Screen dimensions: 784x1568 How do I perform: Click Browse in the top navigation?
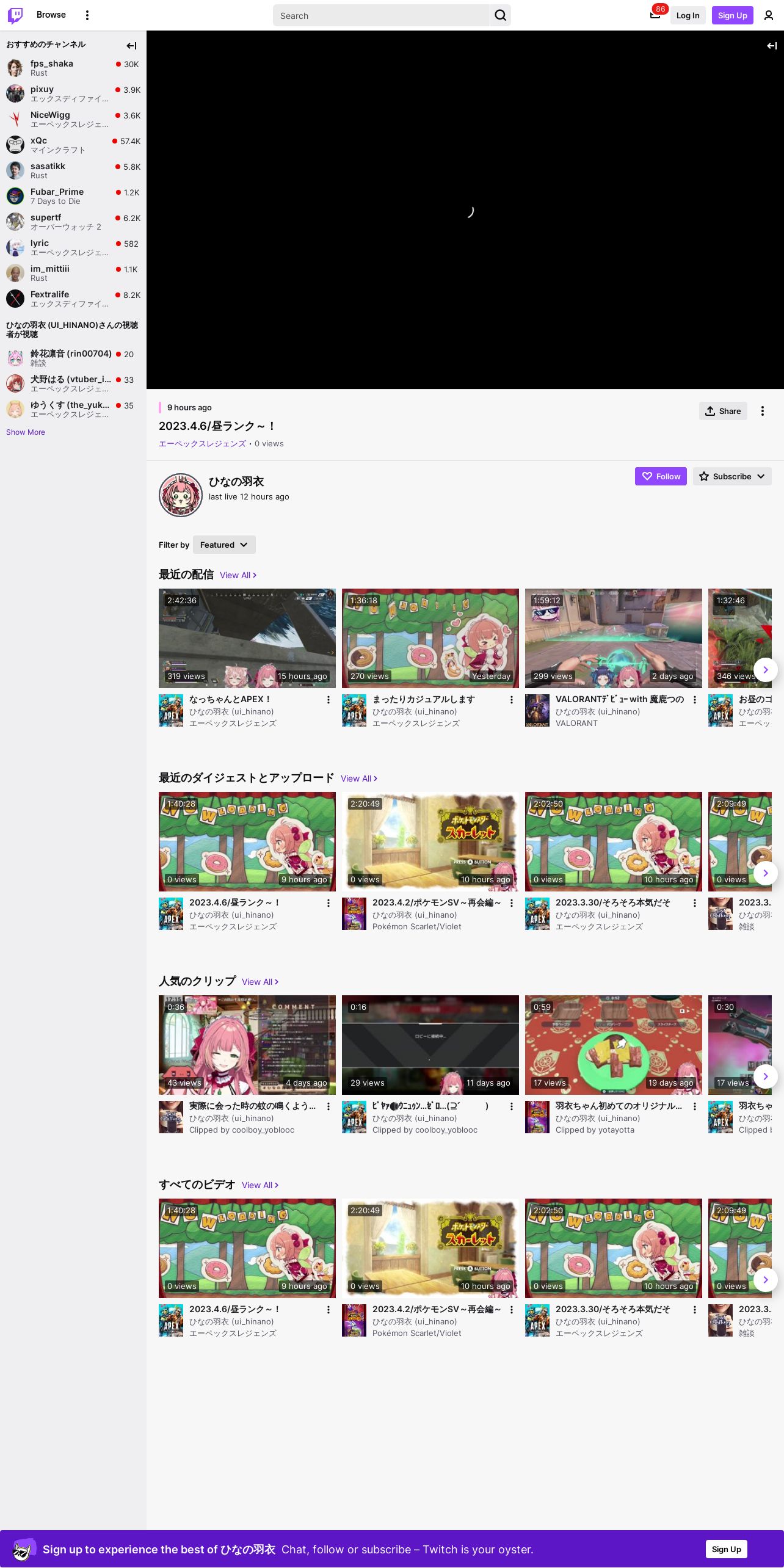(51, 15)
